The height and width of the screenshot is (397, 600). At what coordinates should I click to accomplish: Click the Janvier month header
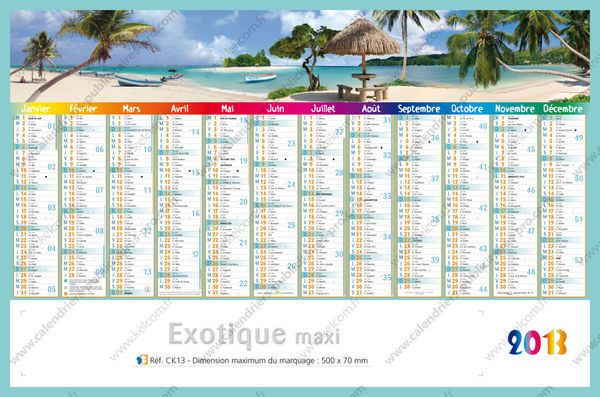[x=35, y=109]
